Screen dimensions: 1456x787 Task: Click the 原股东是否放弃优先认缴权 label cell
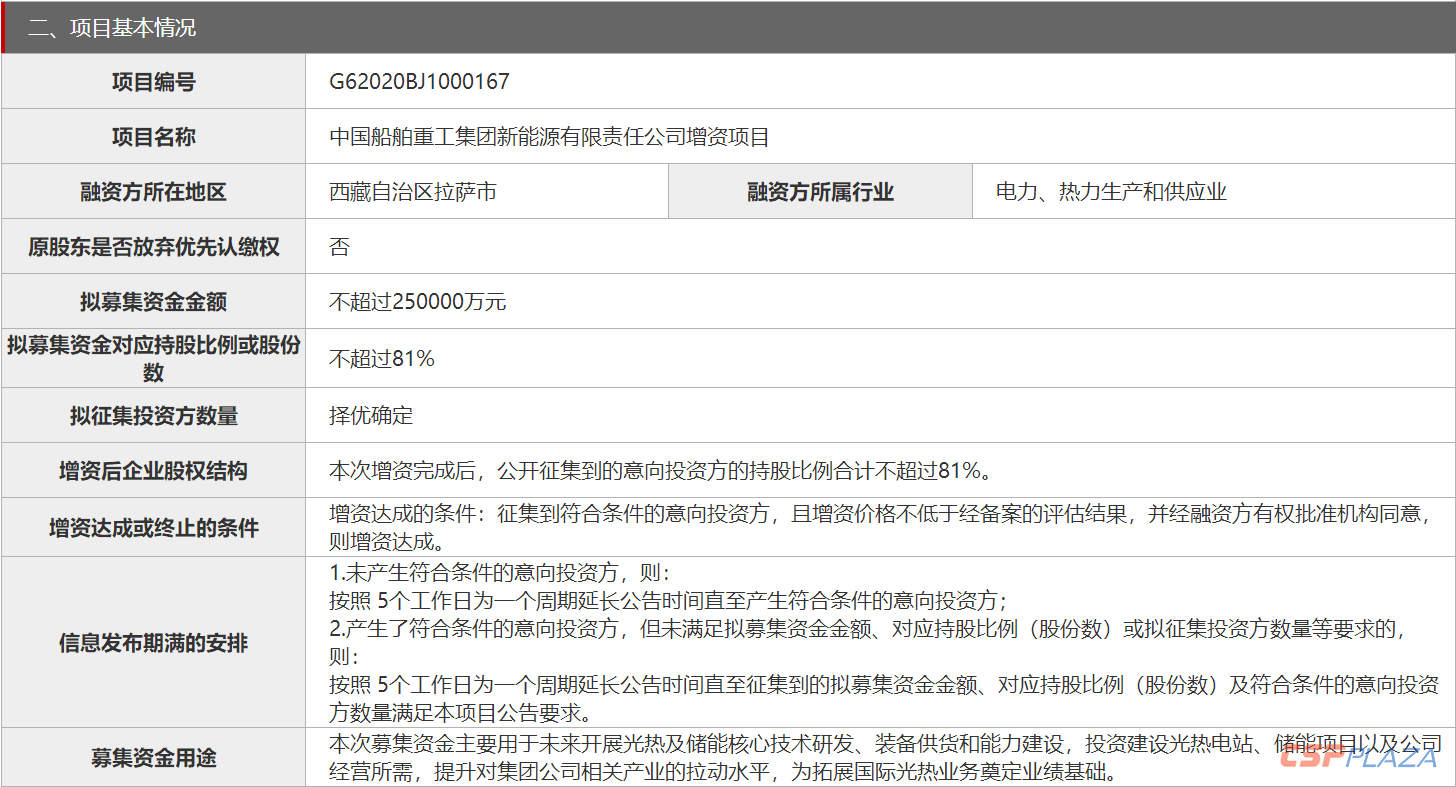tap(153, 247)
